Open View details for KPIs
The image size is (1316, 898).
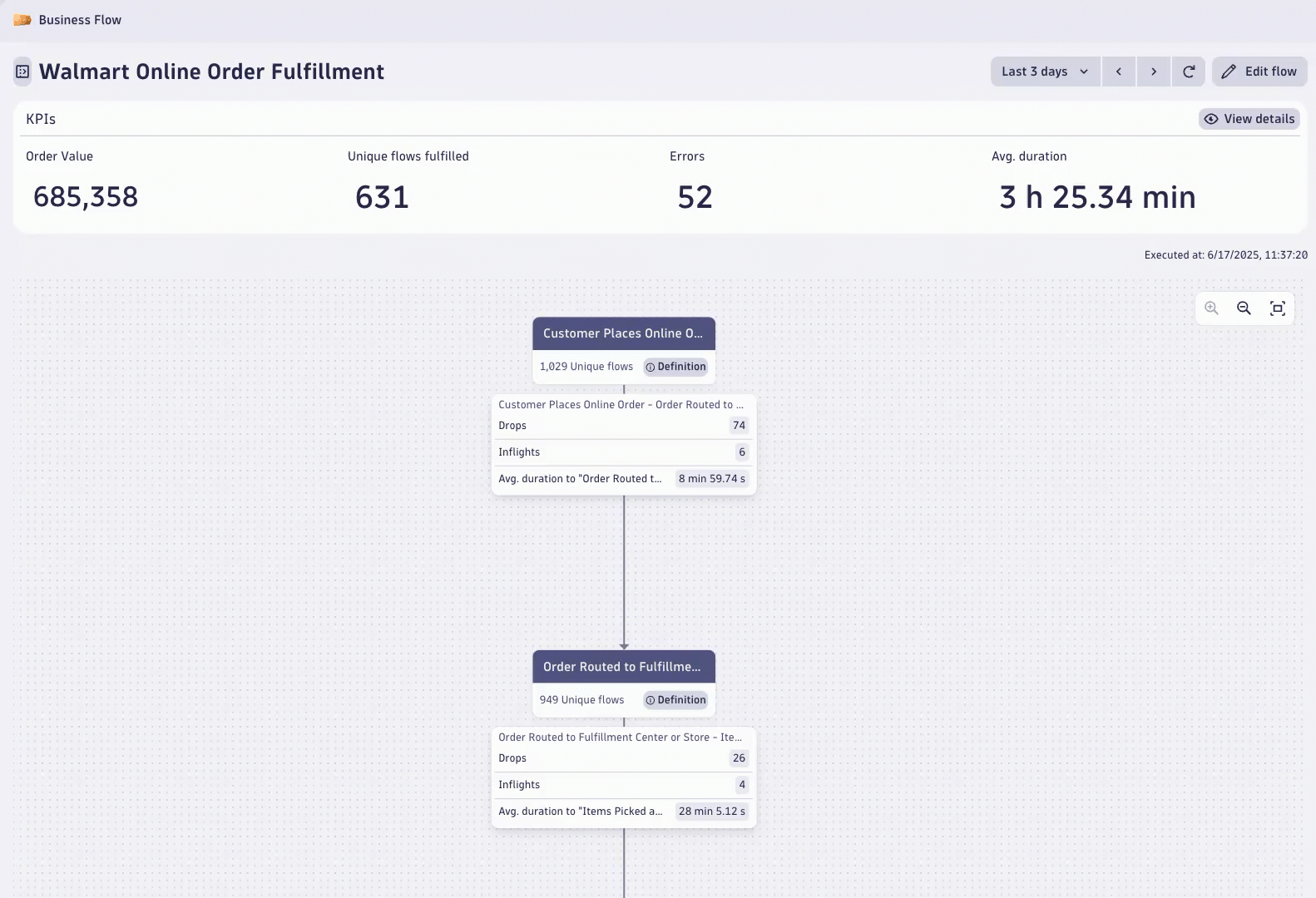pyautogui.click(x=1249, y=119)
